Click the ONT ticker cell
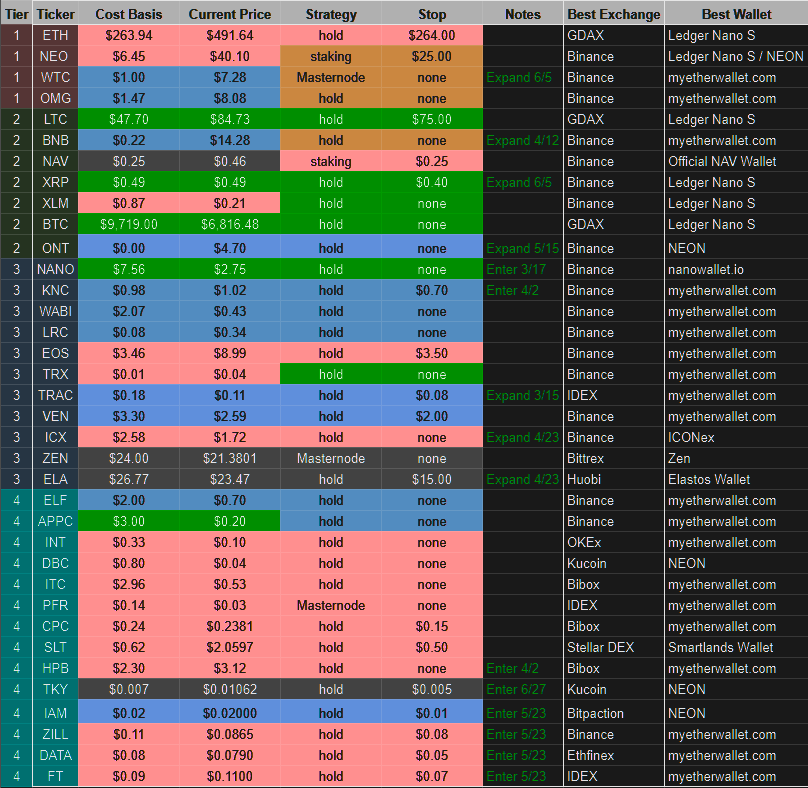The width and height of the screenshot is (808, 788). coord(55,248)
